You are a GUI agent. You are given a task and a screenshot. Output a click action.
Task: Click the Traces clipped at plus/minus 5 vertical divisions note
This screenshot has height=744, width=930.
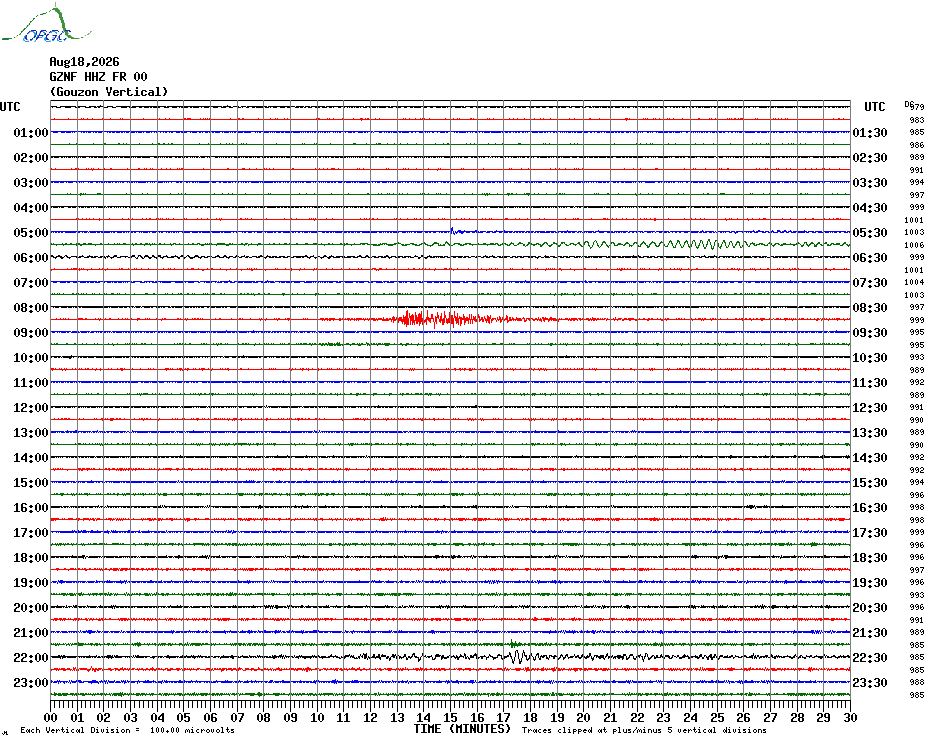[x=644, y=730]
